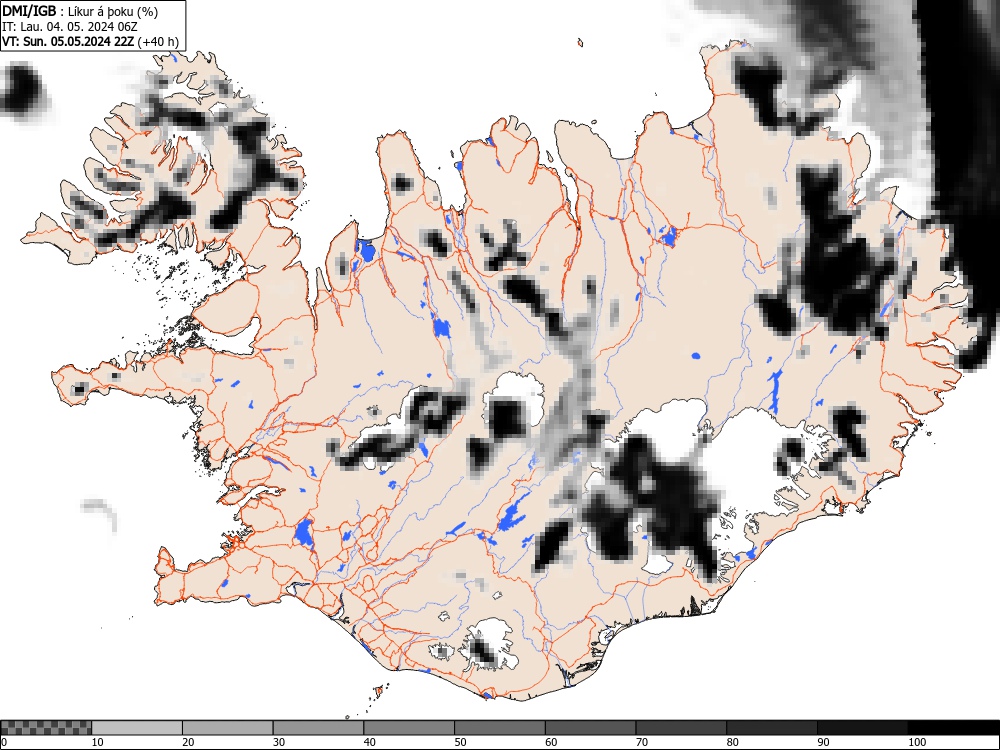Click the '30' legend scale label
This screenshot has width=1000, height=750.
(x=279, y=742)
